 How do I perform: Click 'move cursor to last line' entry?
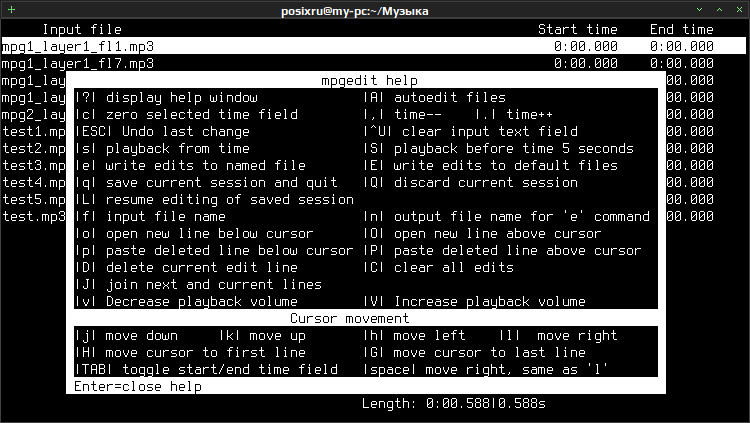point(474,352)
